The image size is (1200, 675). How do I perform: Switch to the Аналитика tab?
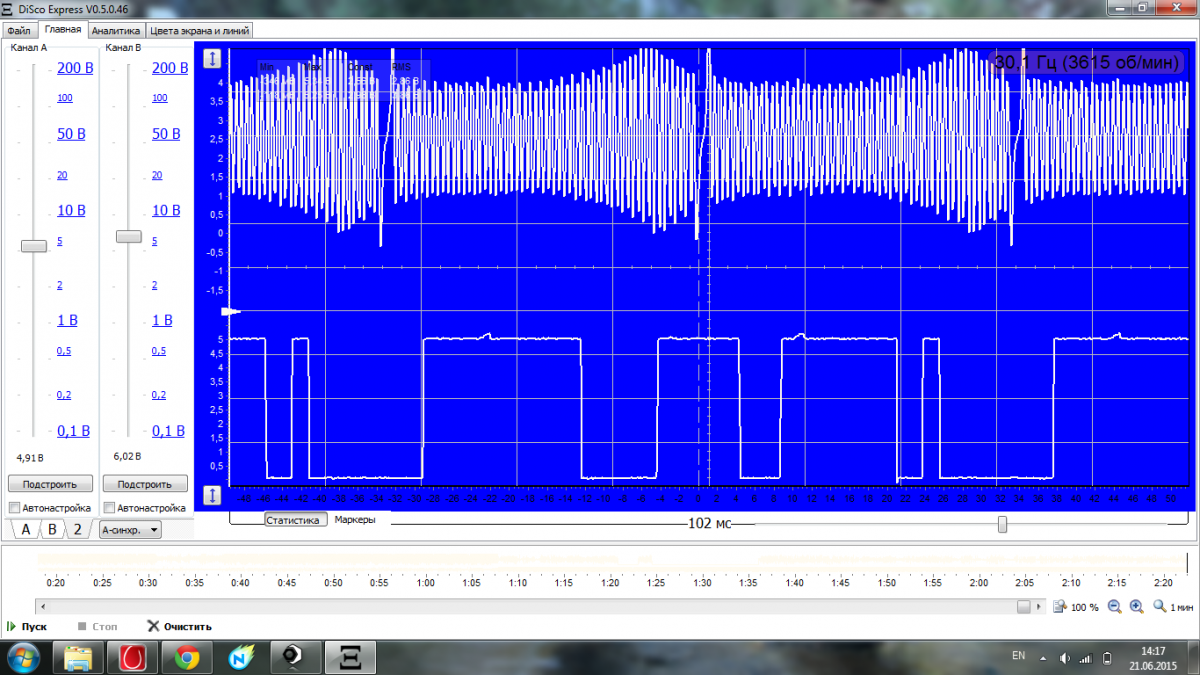pos(116,31)
